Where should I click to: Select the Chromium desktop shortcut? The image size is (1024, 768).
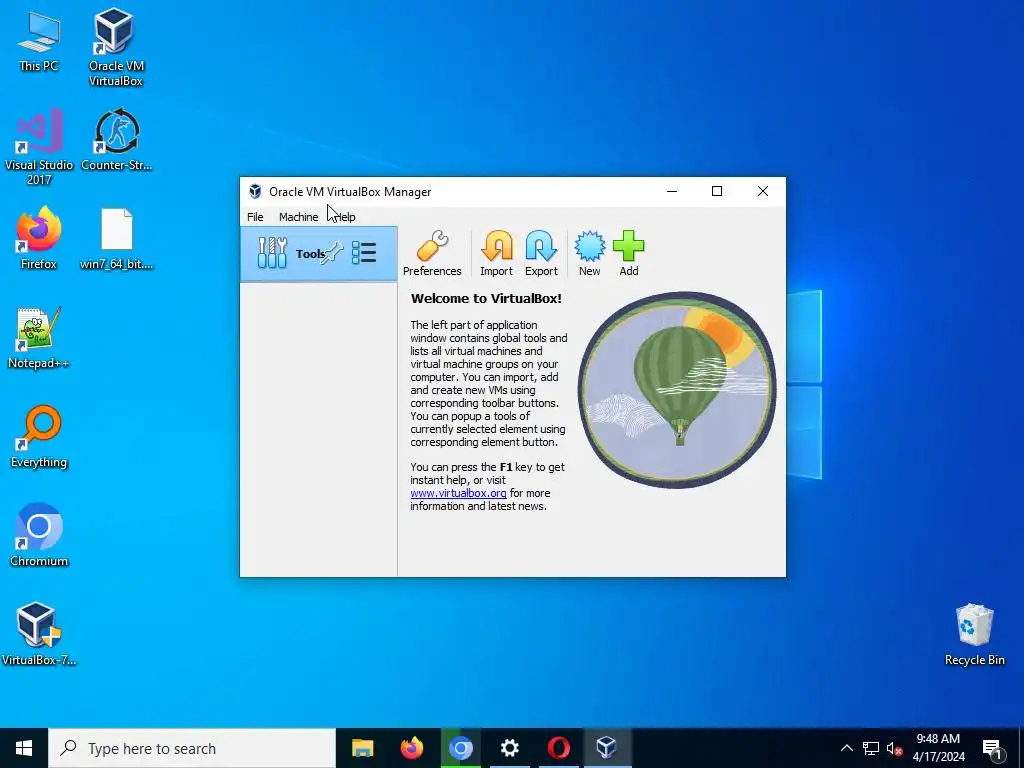coord(39,535)
